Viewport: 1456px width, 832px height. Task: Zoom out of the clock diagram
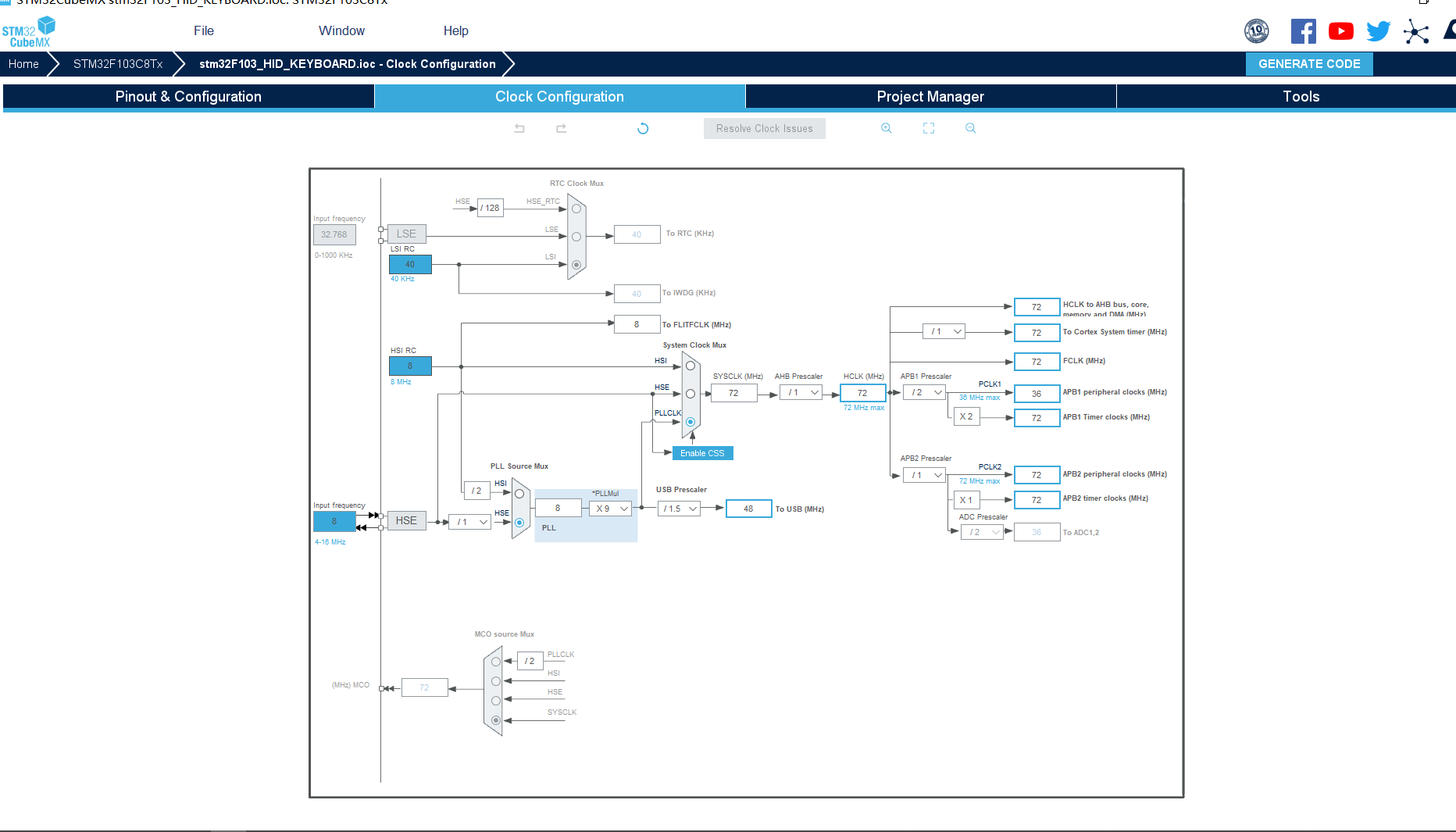click(x=971, y=128)
